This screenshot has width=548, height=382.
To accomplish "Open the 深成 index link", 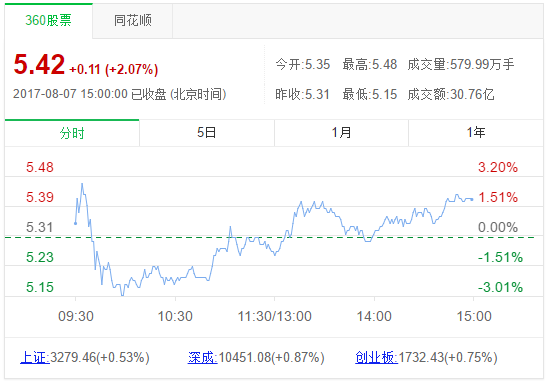I will tap(202, 358).
